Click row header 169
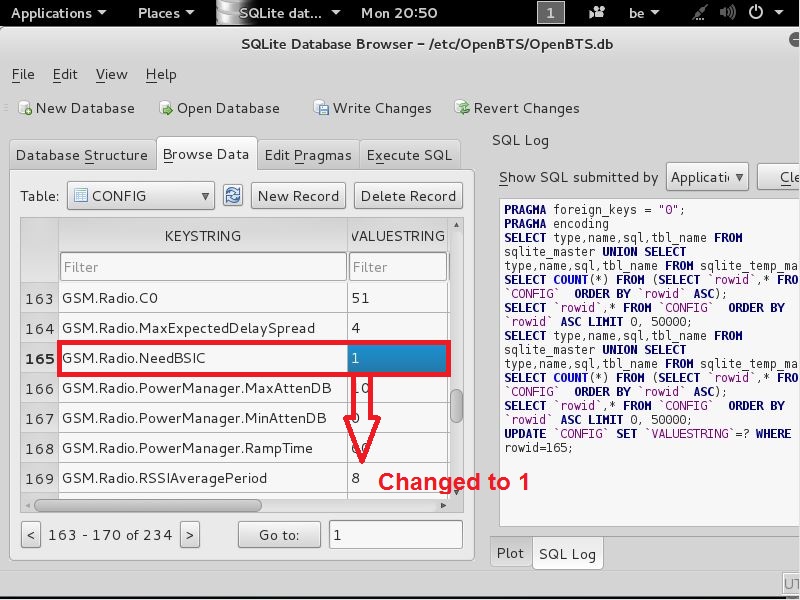Image resolution: width=800 pixels, height=600 pixels. (x=40, y=479)
